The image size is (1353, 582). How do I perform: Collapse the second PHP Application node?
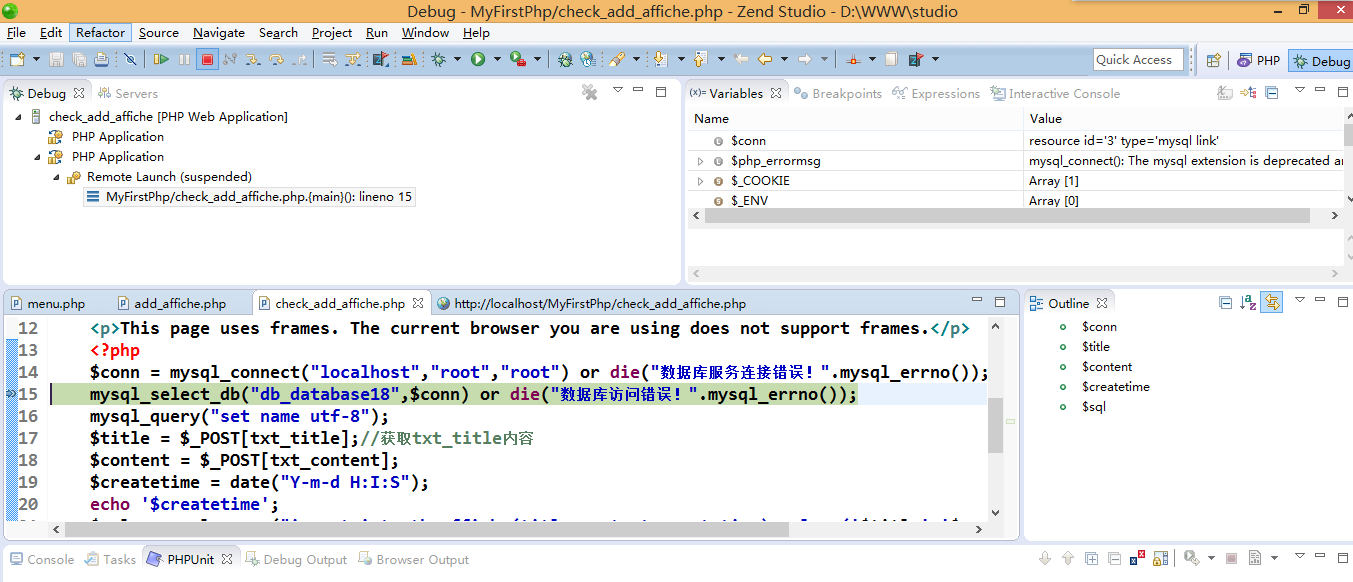37,157
